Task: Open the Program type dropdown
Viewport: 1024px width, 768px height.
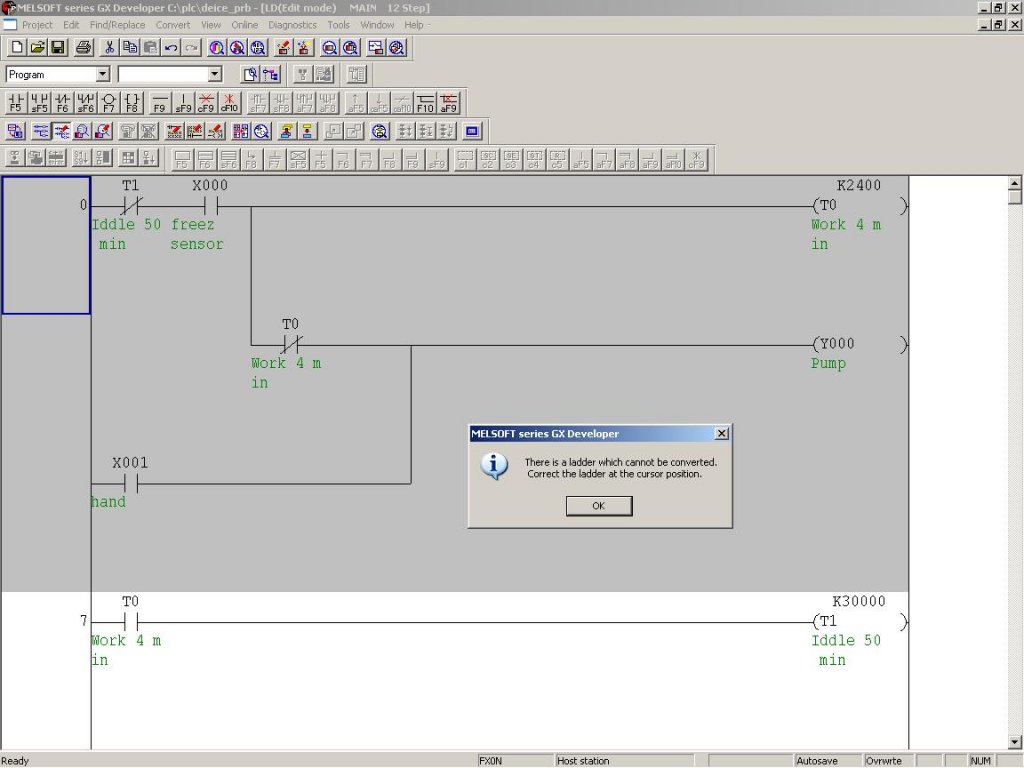Action: point(103,74)
